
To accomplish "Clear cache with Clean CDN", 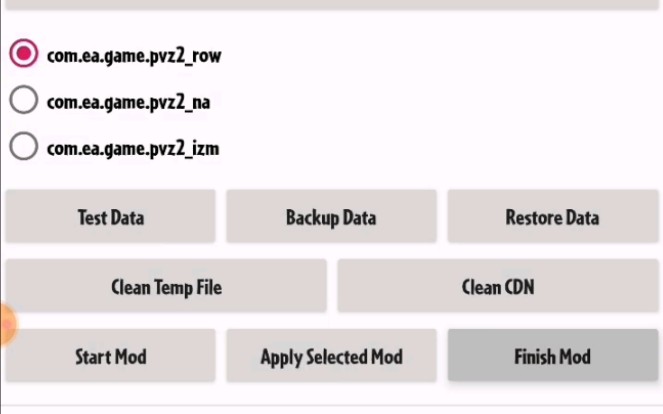I will tap(498, 286).
